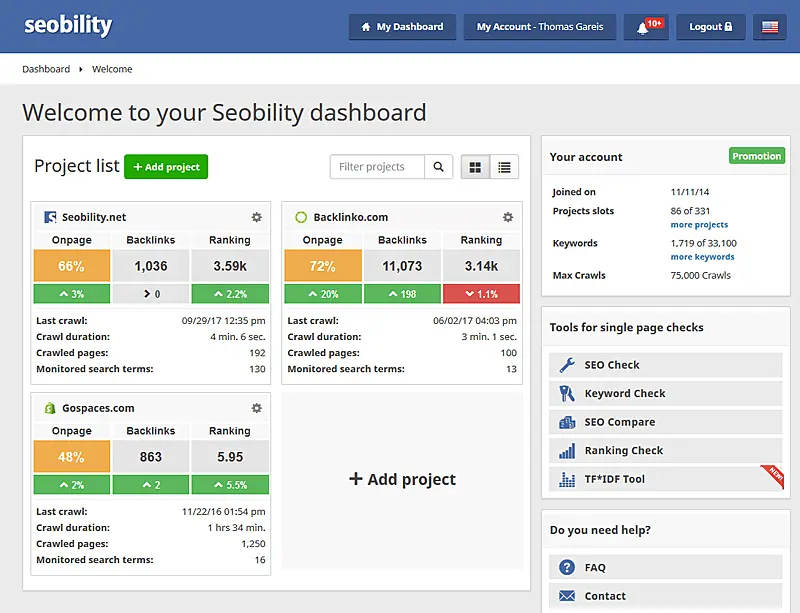Click the green Add project button
800x613 pixels.
165,167
